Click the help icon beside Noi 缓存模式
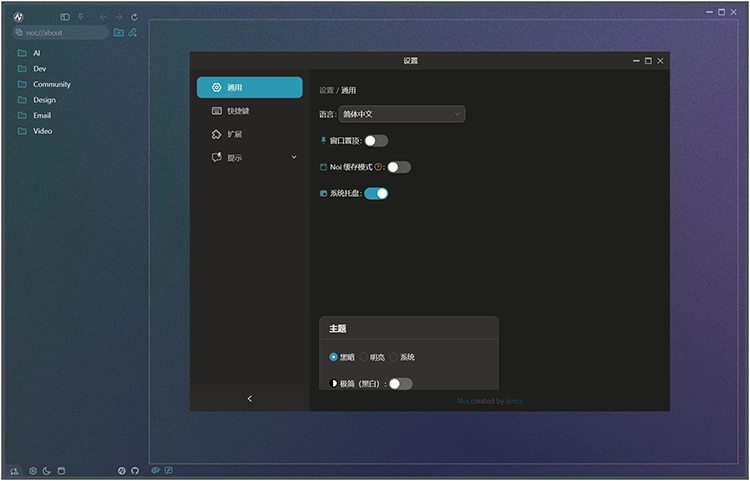The image size is (750, 481). [x=379, y=167]
